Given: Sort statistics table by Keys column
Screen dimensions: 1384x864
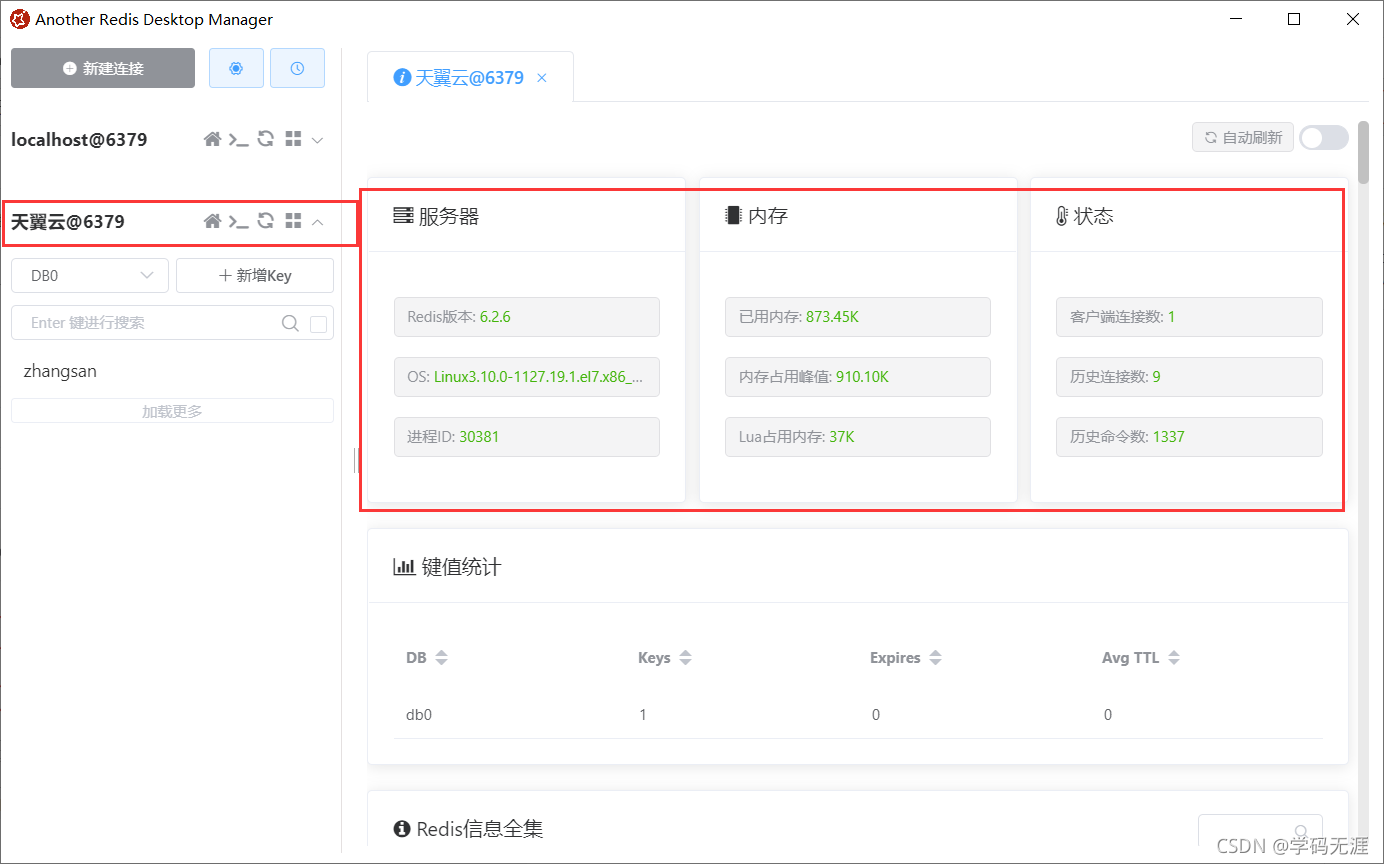Looking at the screenshot, I should (665, 658).
